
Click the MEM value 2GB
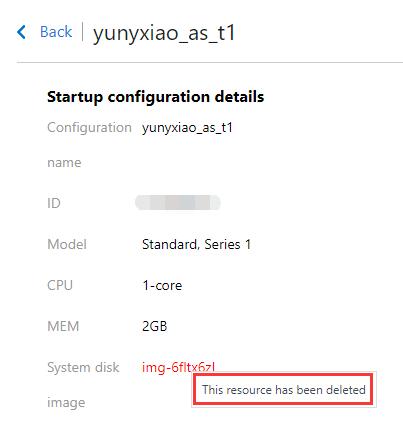(x=154, y=326)
